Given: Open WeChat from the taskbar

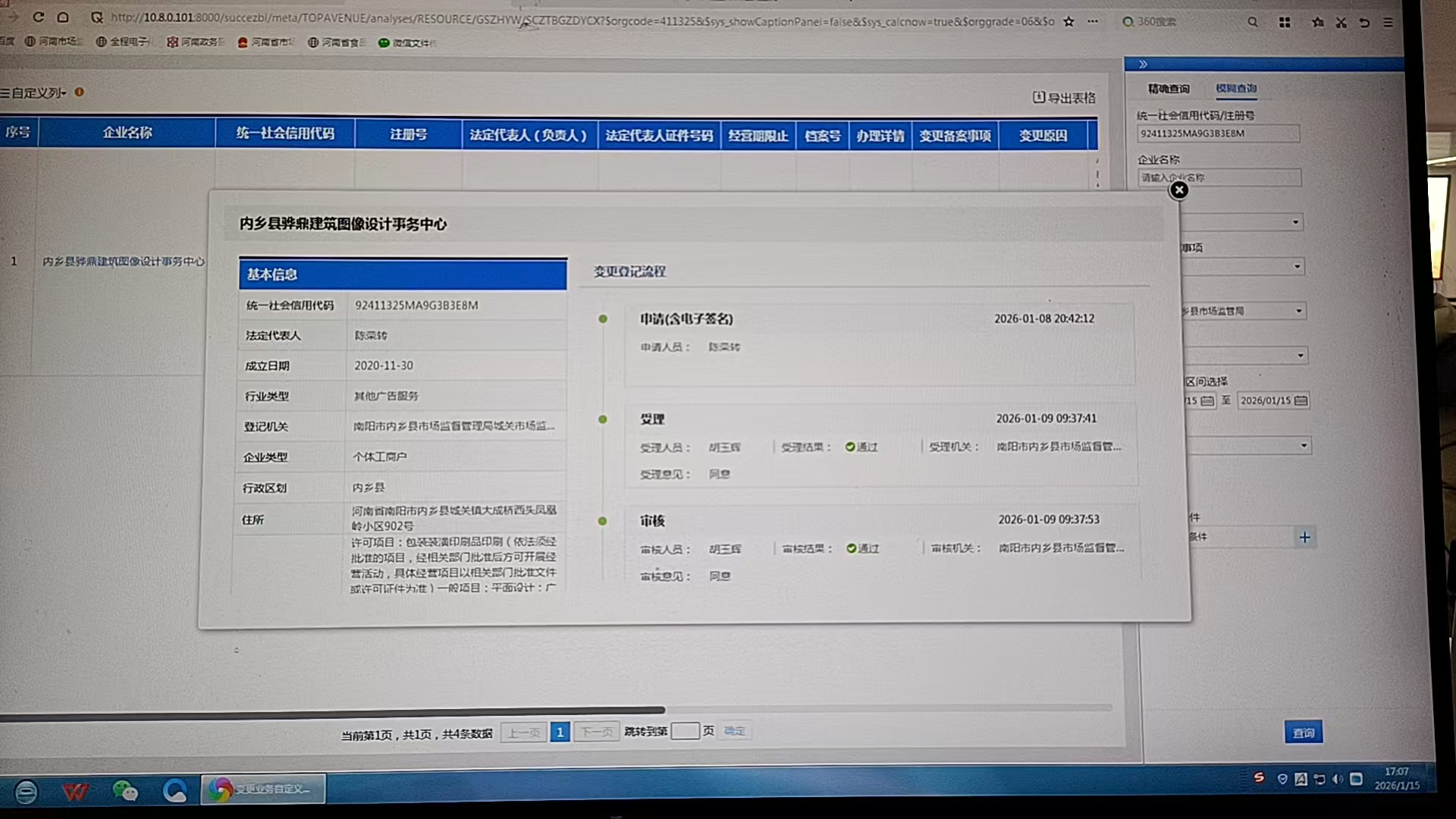Looking at the screenshot, I should (126, 791).
